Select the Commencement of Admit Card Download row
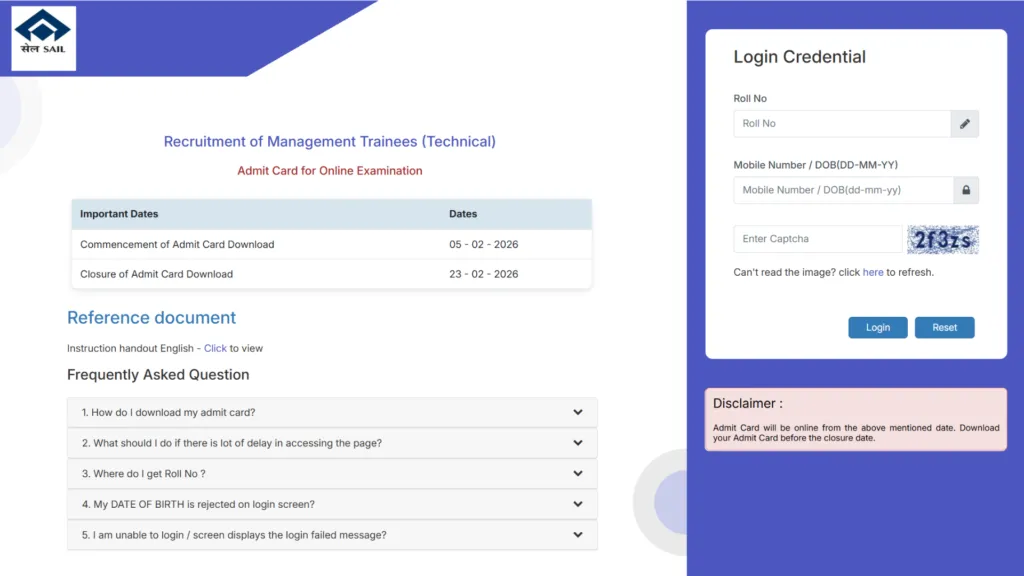 coord(330,244)
